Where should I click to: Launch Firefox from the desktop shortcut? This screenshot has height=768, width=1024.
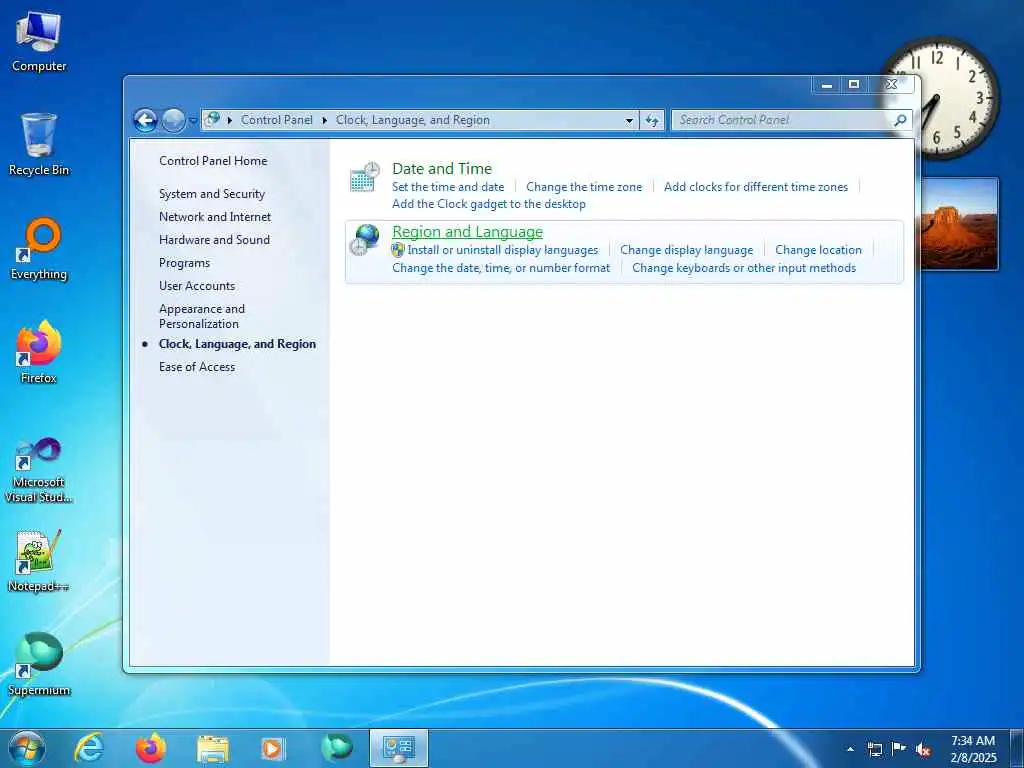(x=39, y=352)
